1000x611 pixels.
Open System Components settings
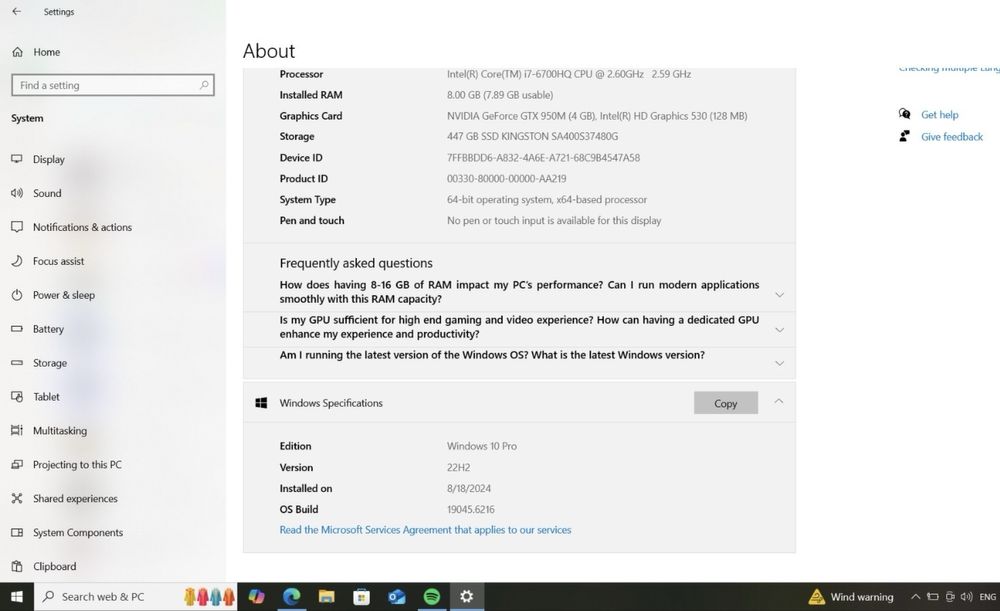click(x=78, y=533)
